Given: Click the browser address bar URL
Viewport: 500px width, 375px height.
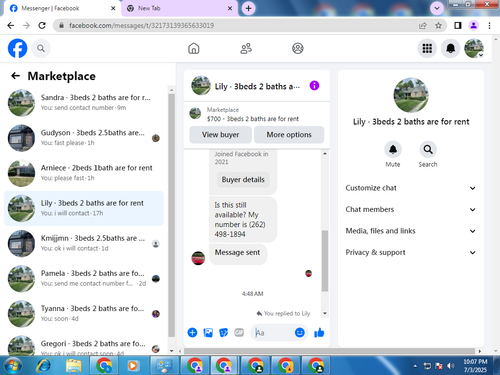Looking at the screenshot, I should click(141, 25).
